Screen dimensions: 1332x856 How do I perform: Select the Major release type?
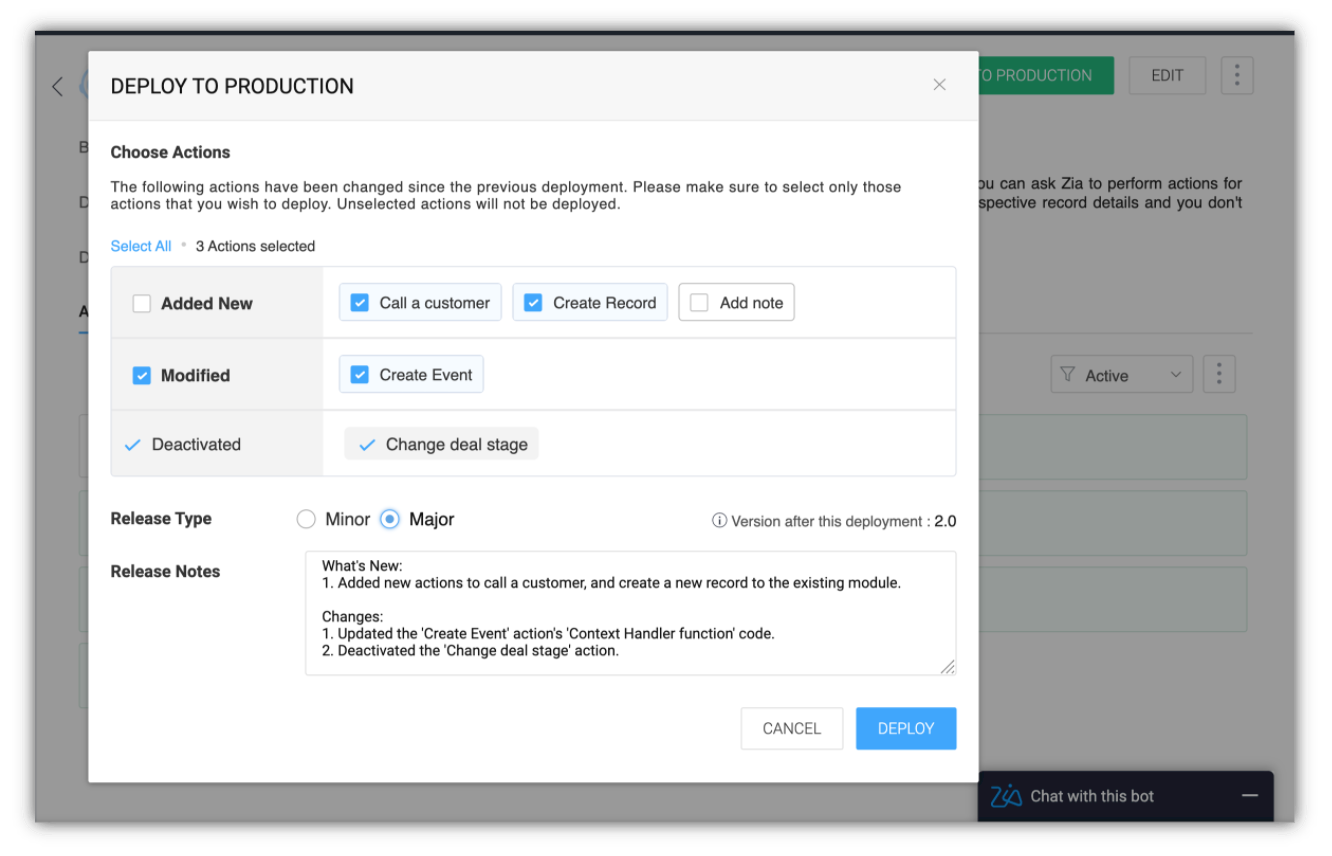390,520
